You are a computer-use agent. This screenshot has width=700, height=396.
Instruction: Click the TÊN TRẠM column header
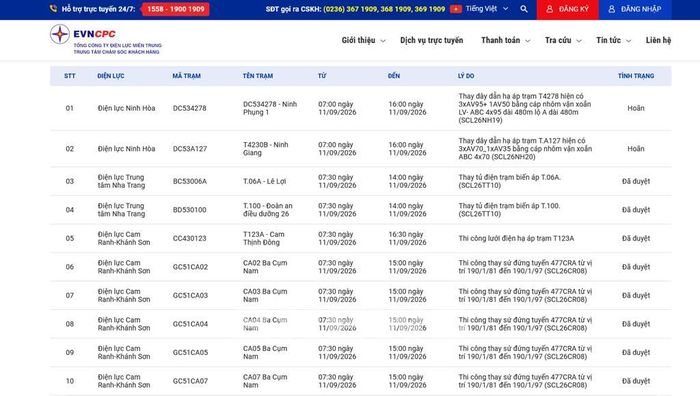click(258, 76)
